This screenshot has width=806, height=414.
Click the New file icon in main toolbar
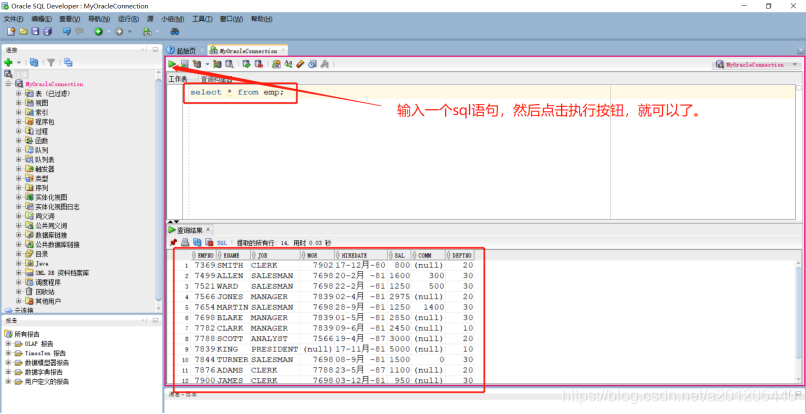(x=10, y=31)
